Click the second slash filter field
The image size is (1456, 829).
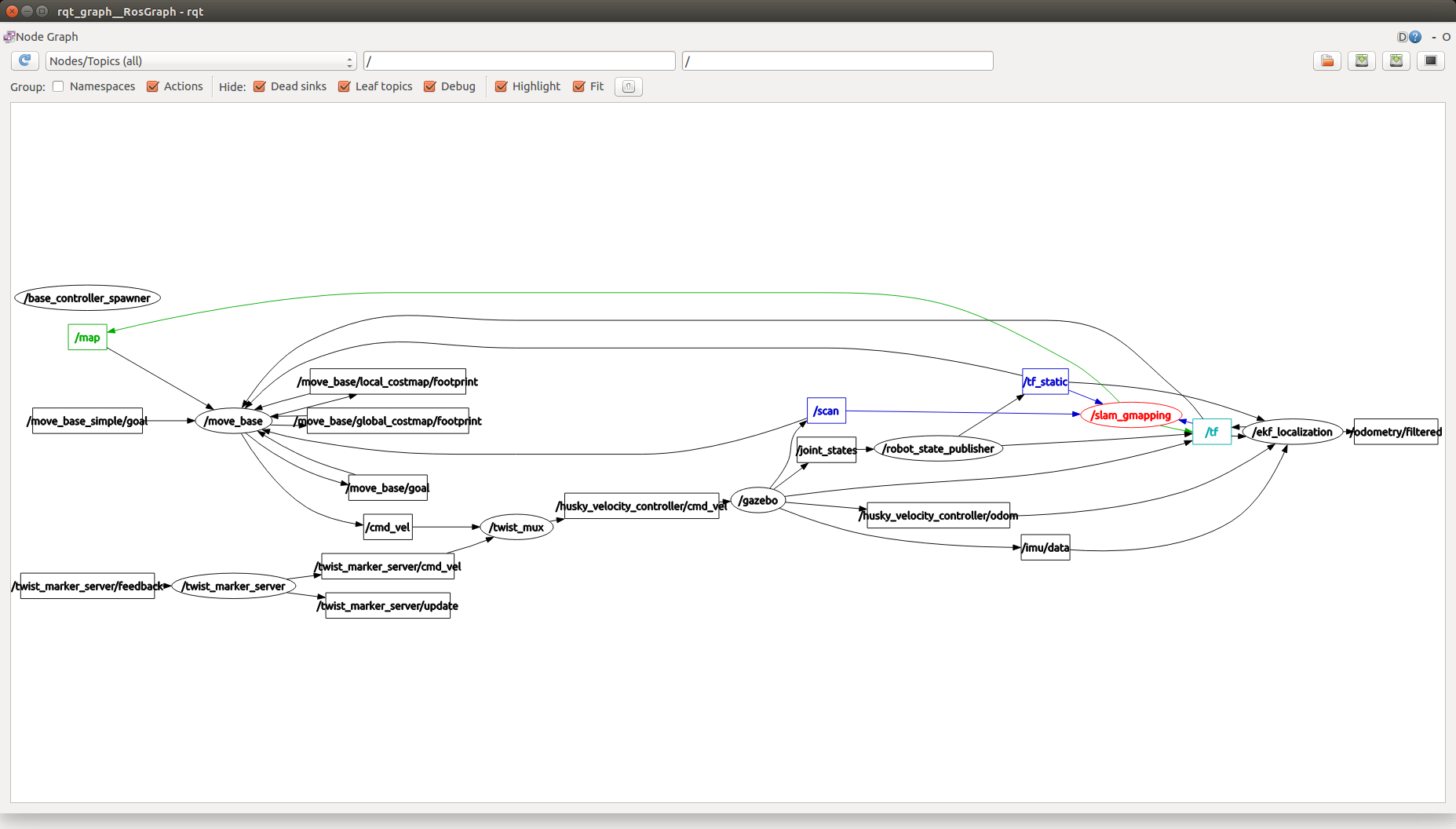[x=837, y=60]
